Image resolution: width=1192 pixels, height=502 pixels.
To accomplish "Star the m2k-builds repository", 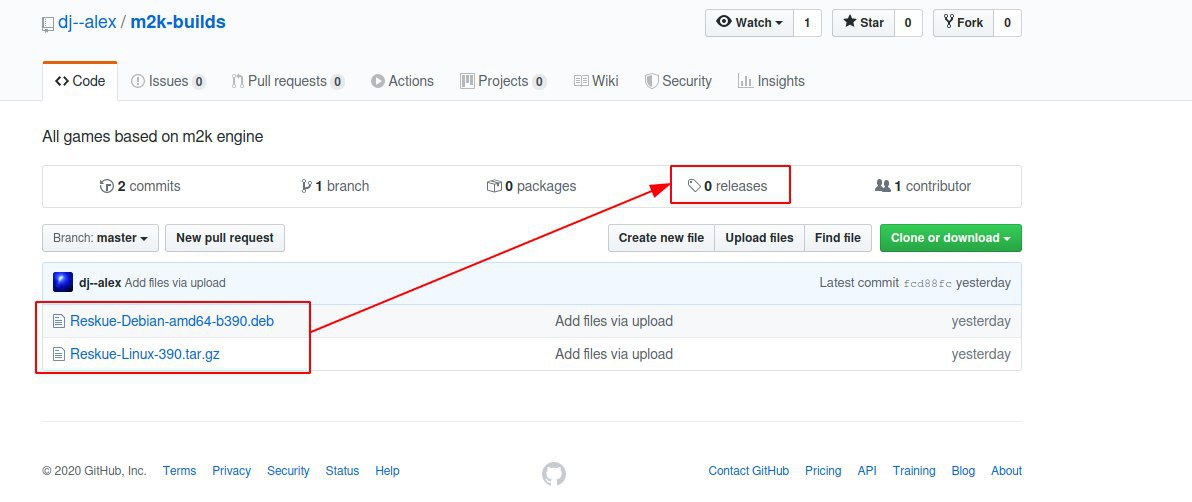I will pos(864,23).
